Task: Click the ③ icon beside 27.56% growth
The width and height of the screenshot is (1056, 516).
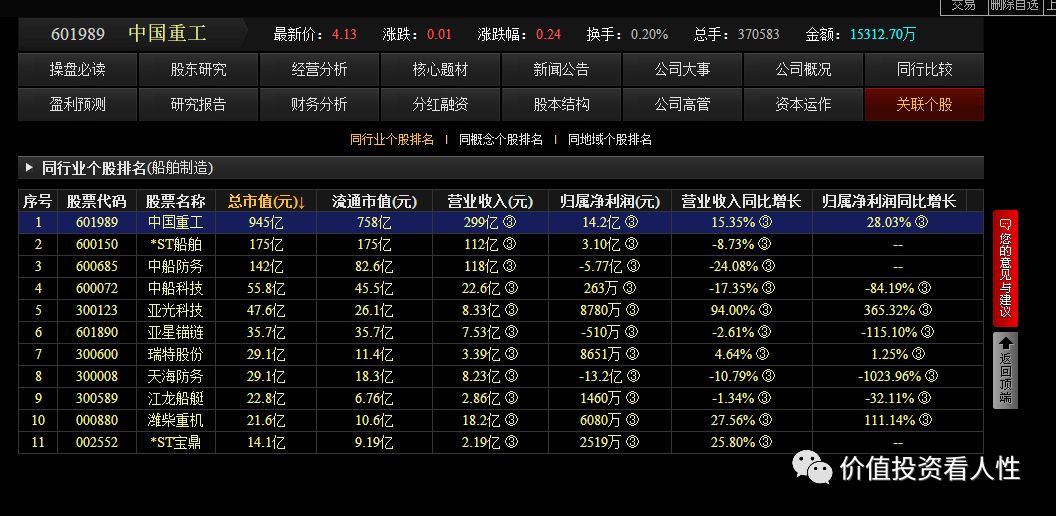Action: (x=766, y=420)
